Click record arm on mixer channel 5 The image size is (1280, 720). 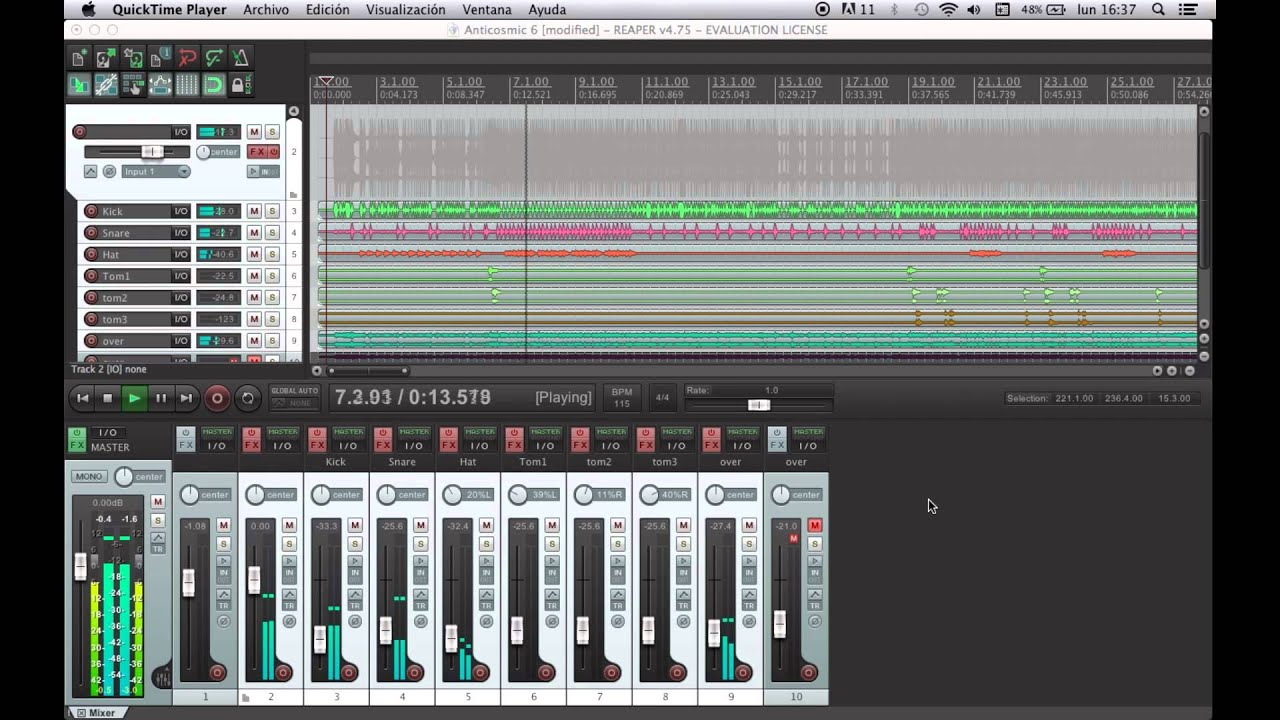pyautogui.click(x=480, y=672)
